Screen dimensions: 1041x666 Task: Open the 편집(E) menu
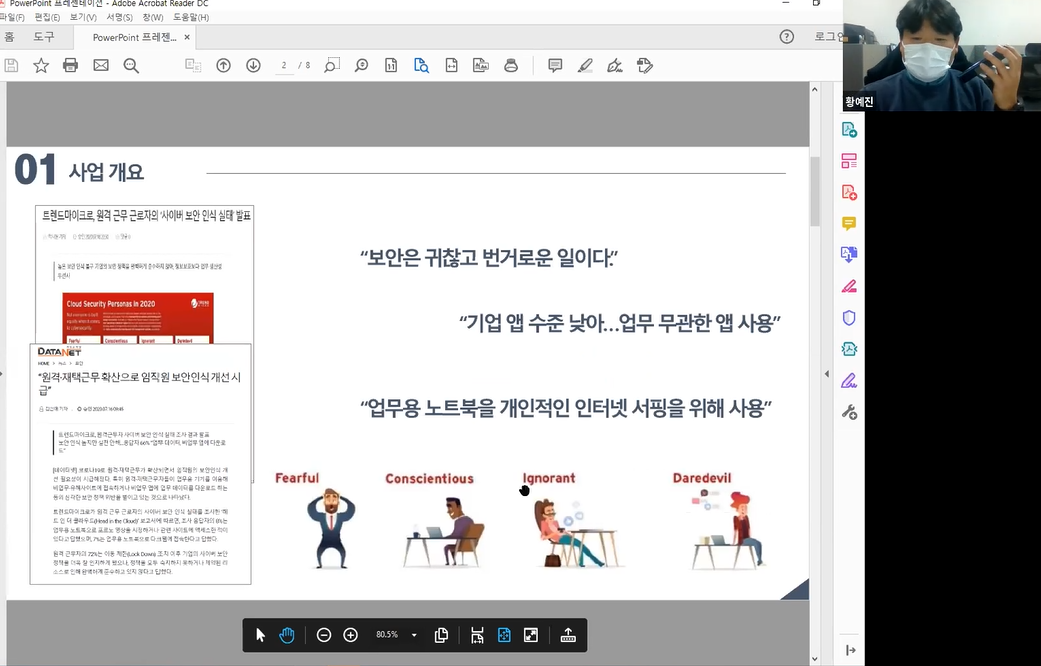point(46,17)
